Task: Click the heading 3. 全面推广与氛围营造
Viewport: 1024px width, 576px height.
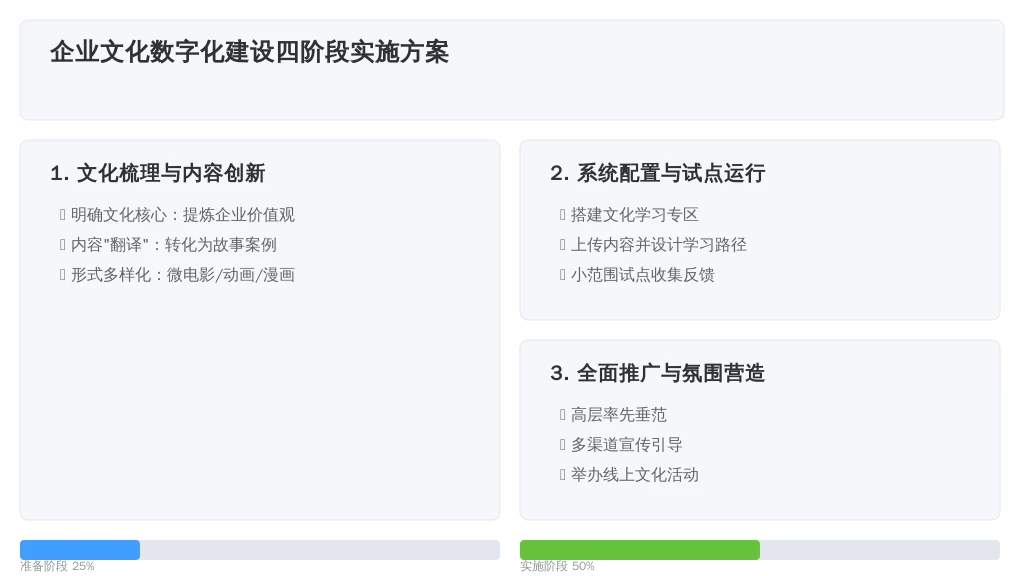Action: click(657, 373)
